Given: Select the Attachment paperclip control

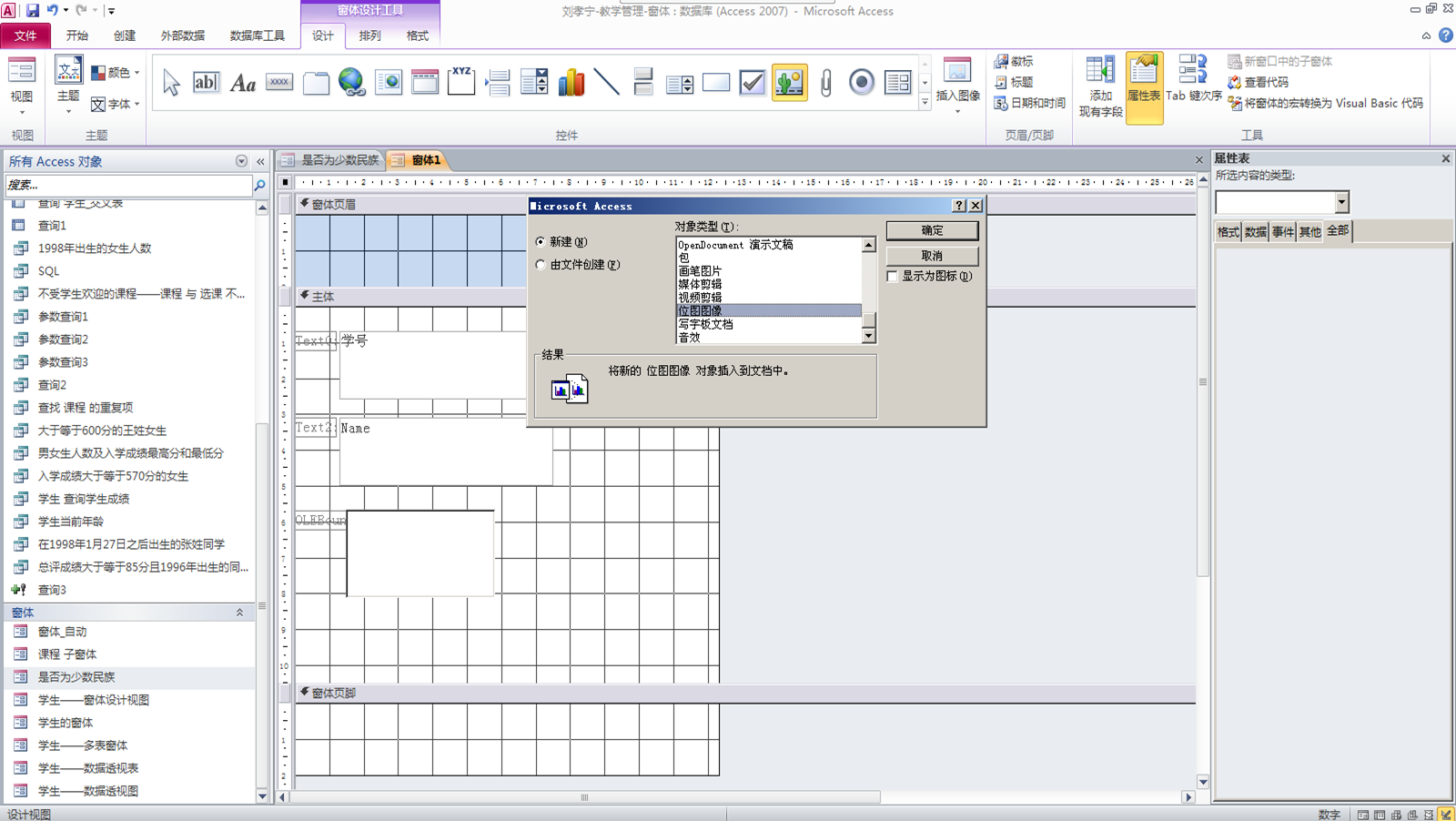Looking at the screenshot, I should click(825, 83).
